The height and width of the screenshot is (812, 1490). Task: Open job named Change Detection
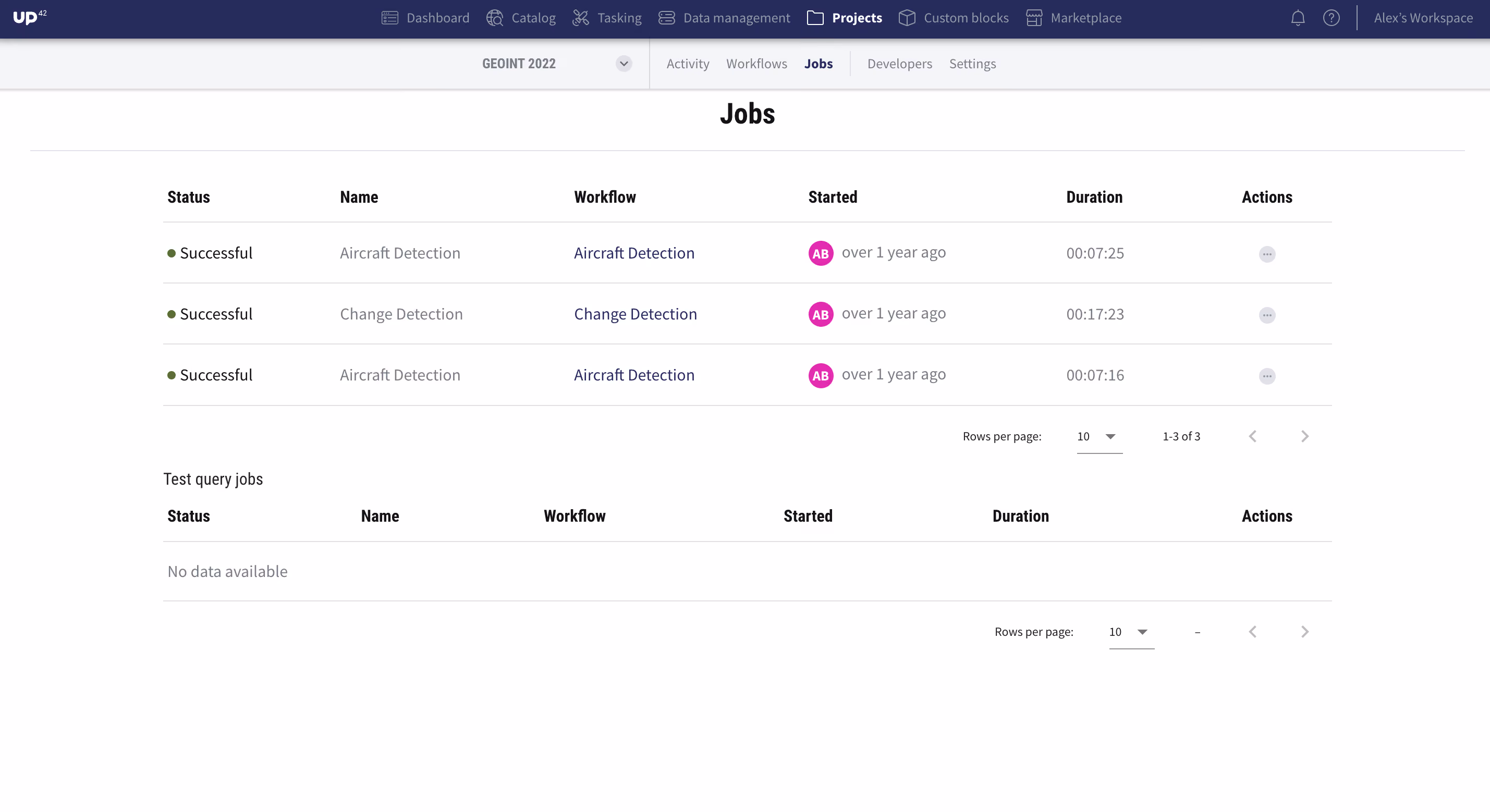[x=401, y=314]
